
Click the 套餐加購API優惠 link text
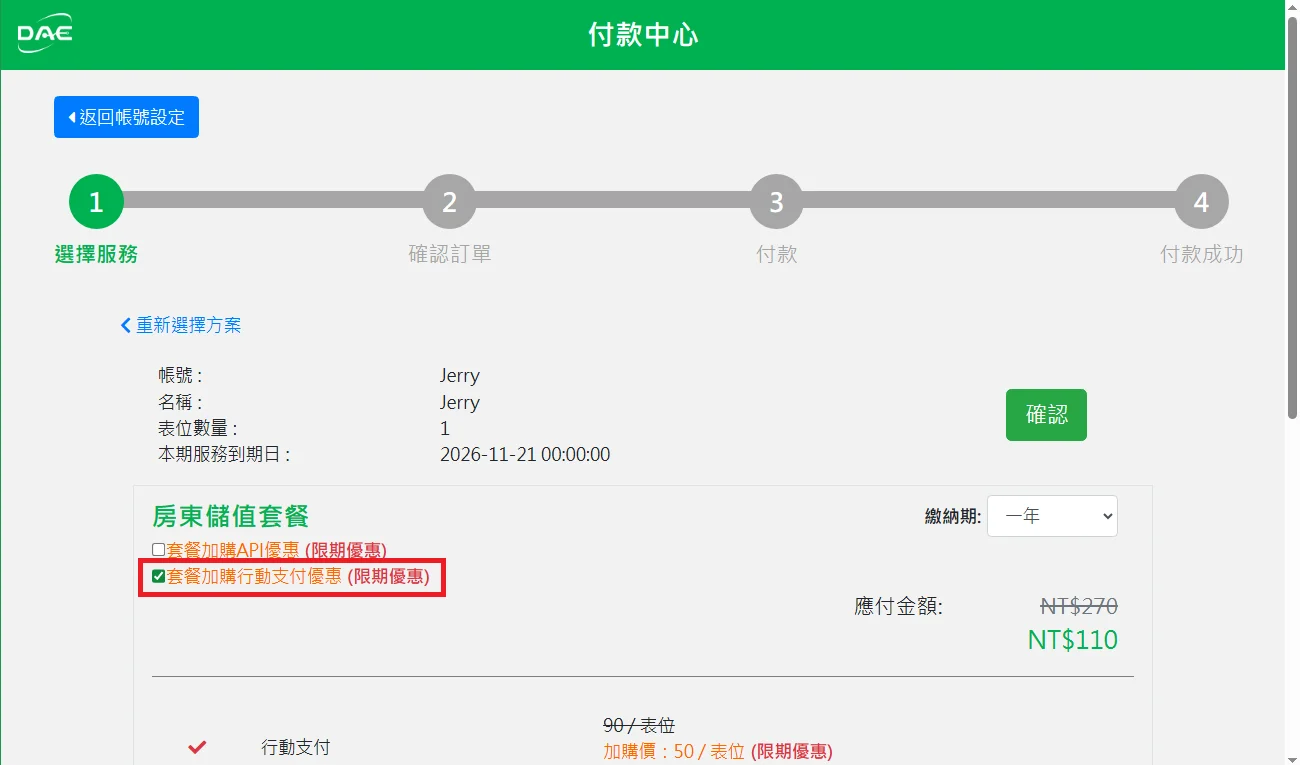tap(233, 550)
